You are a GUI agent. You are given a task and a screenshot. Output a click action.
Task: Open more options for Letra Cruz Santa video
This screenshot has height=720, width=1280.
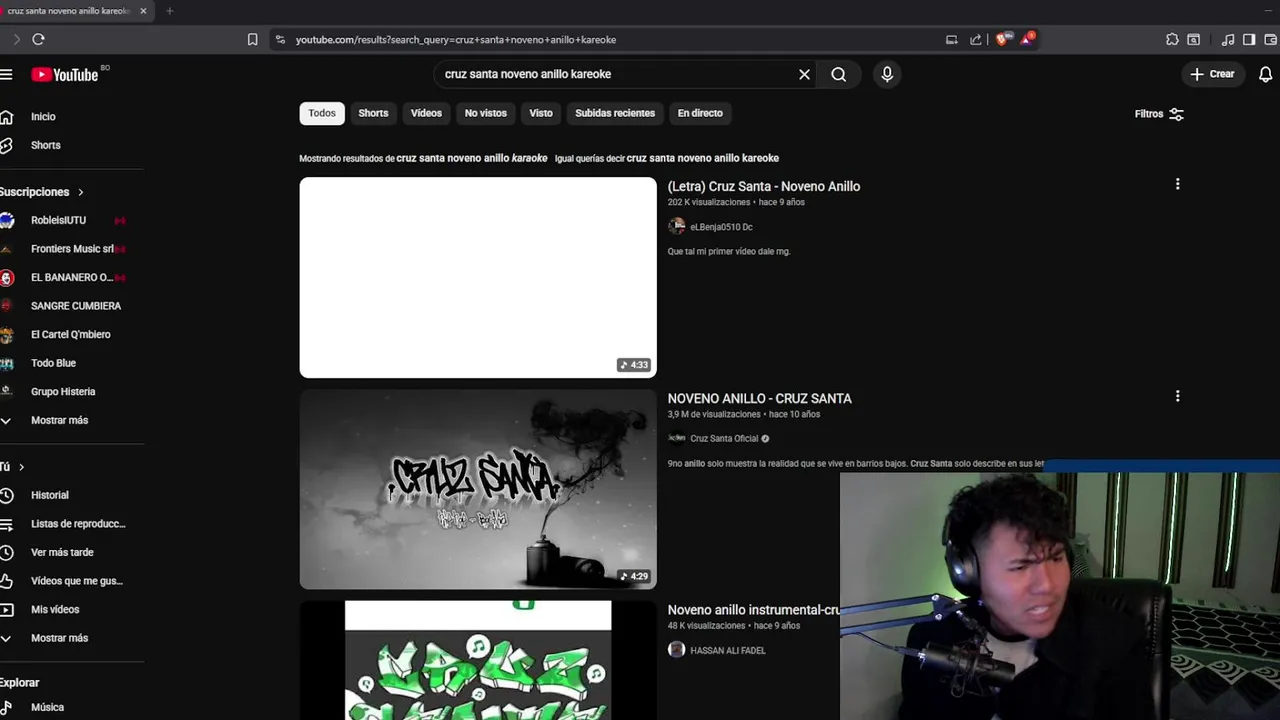1177,184
